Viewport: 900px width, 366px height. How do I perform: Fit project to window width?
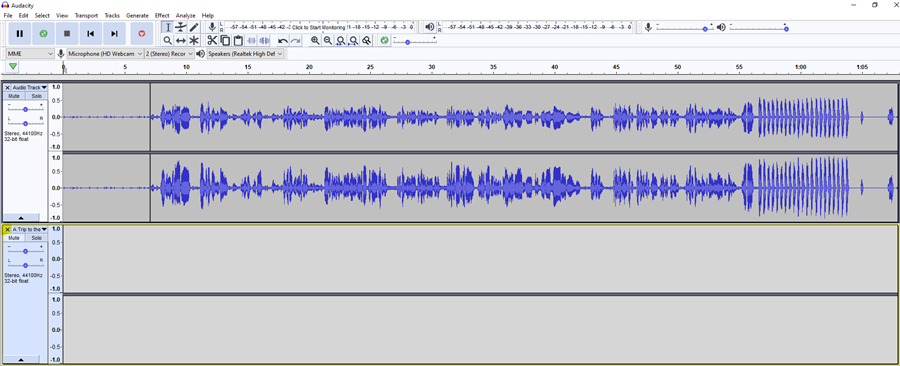click(x=354, y=40)
